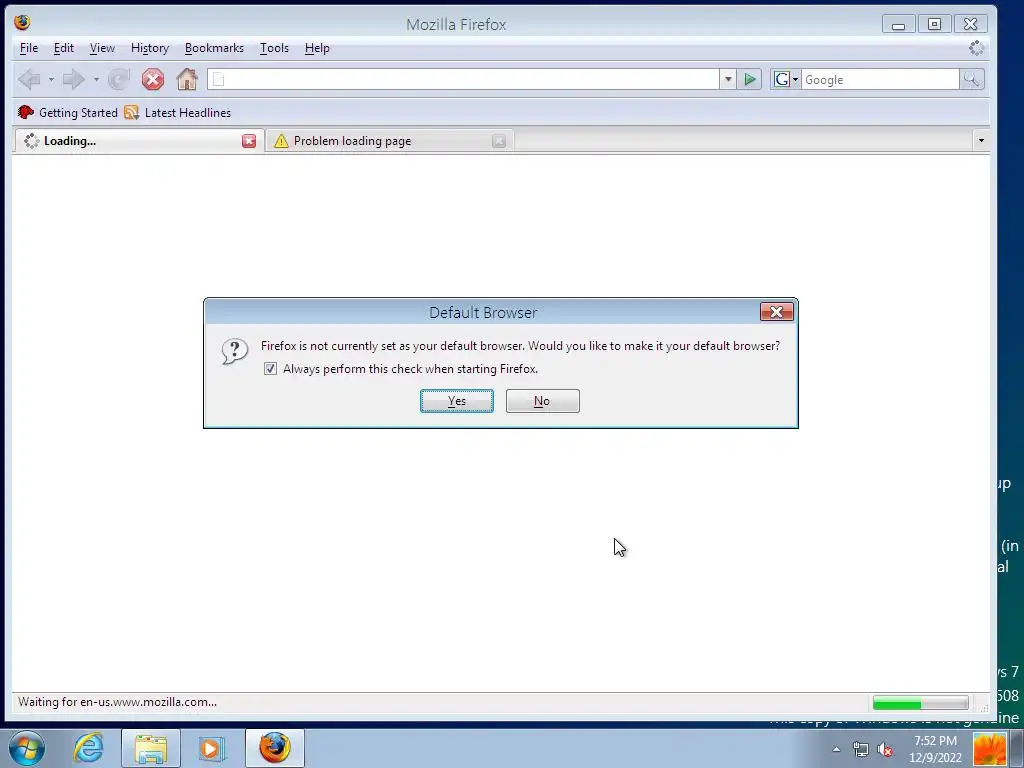The width and height of the screenshot is (1024, 768).
Task: Open the Tools menu
Action: click(274, 48)
